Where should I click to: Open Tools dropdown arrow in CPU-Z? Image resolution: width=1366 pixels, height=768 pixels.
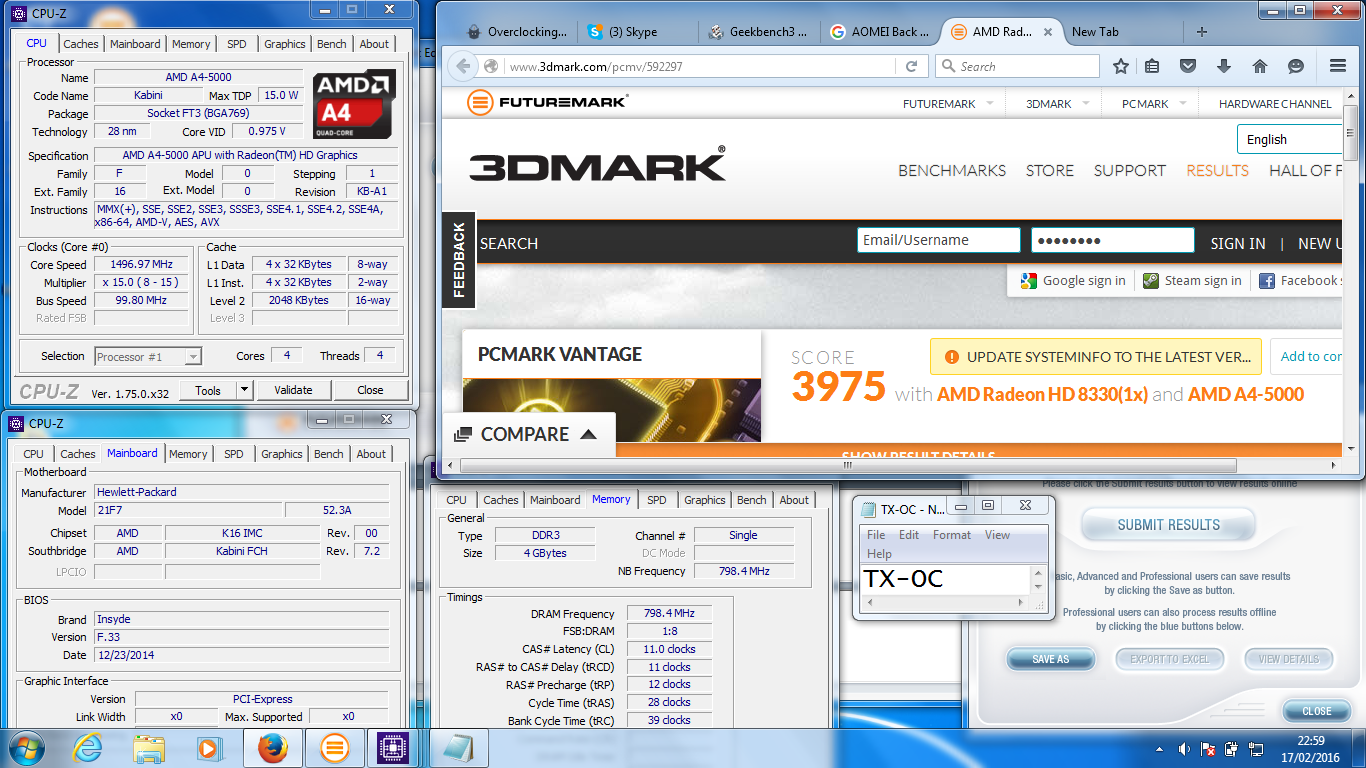coord(243,390)
